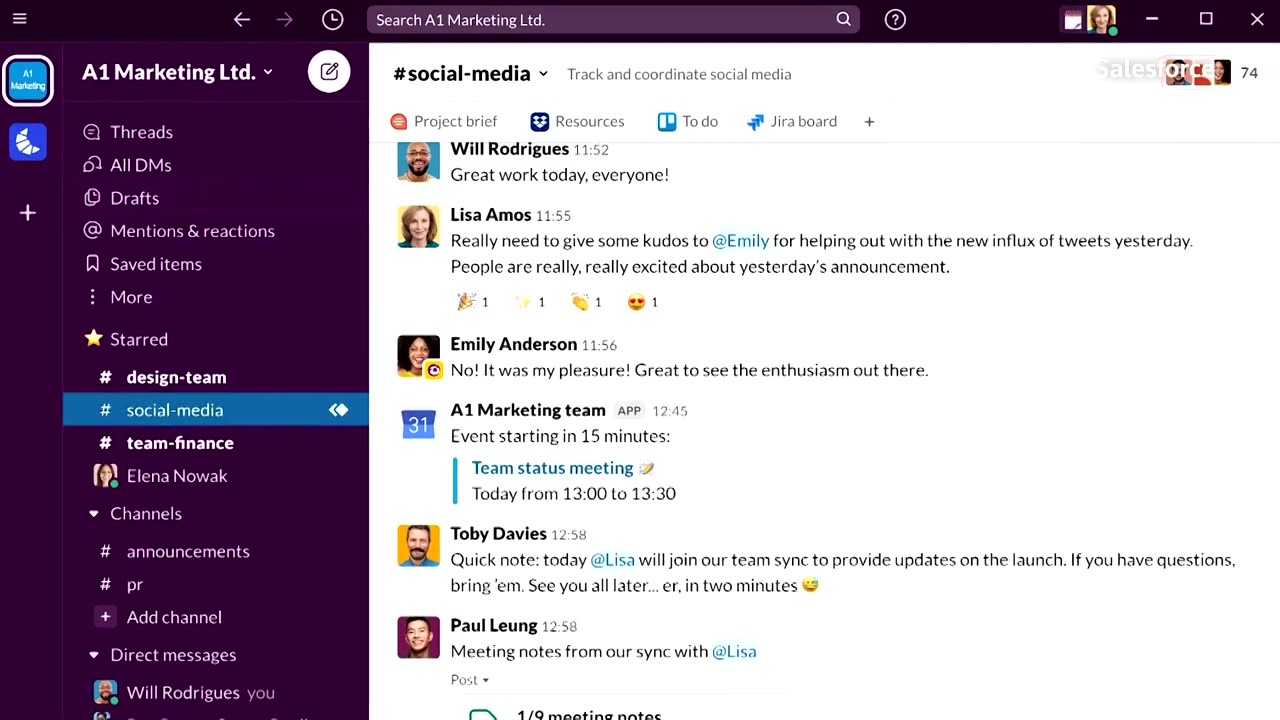Screen dimensions: 1280x720
Task: Click the Search A1 Marketing Ltd. field
Action: click(613, 19)
